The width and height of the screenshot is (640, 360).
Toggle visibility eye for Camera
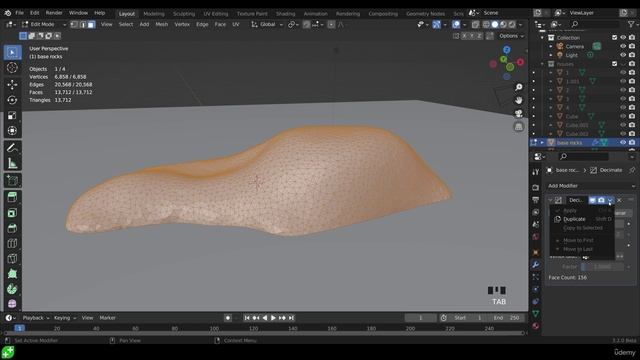623,46
